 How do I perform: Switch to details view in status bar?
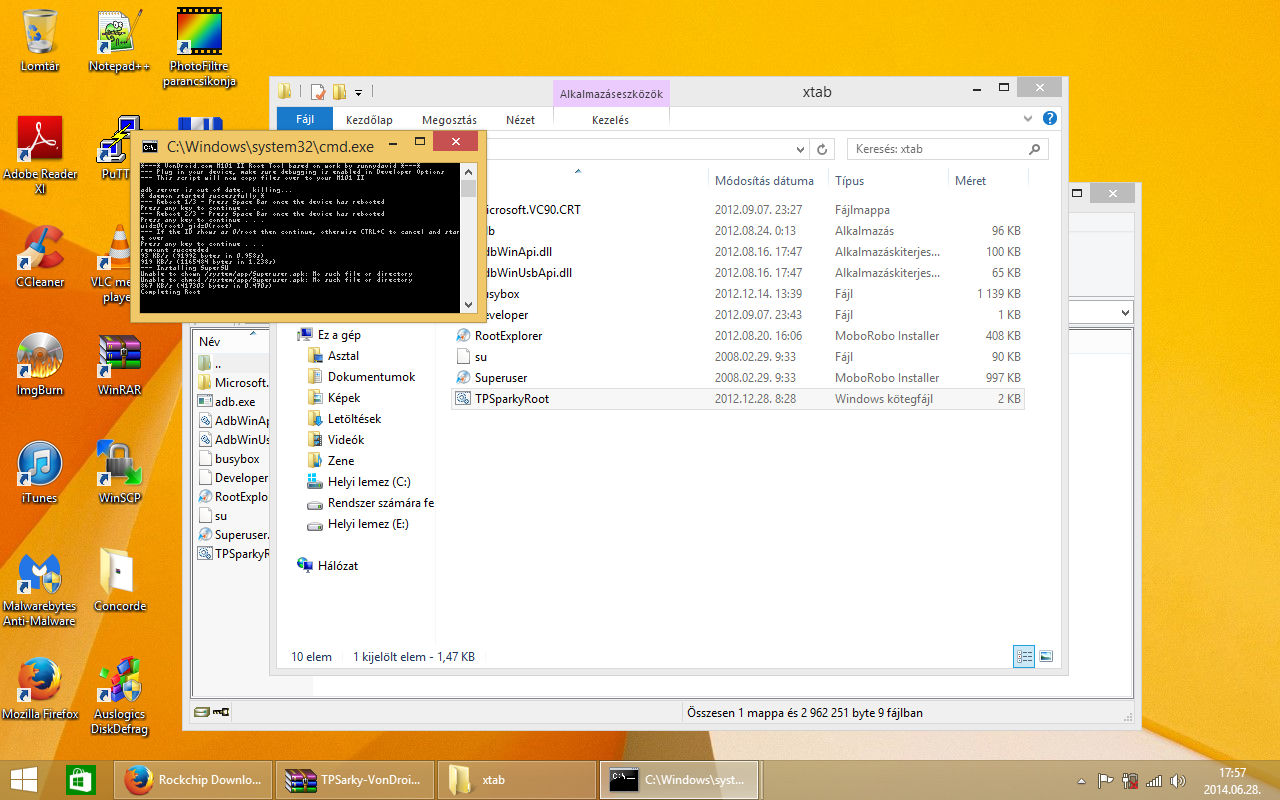(x=1024, y=656)
